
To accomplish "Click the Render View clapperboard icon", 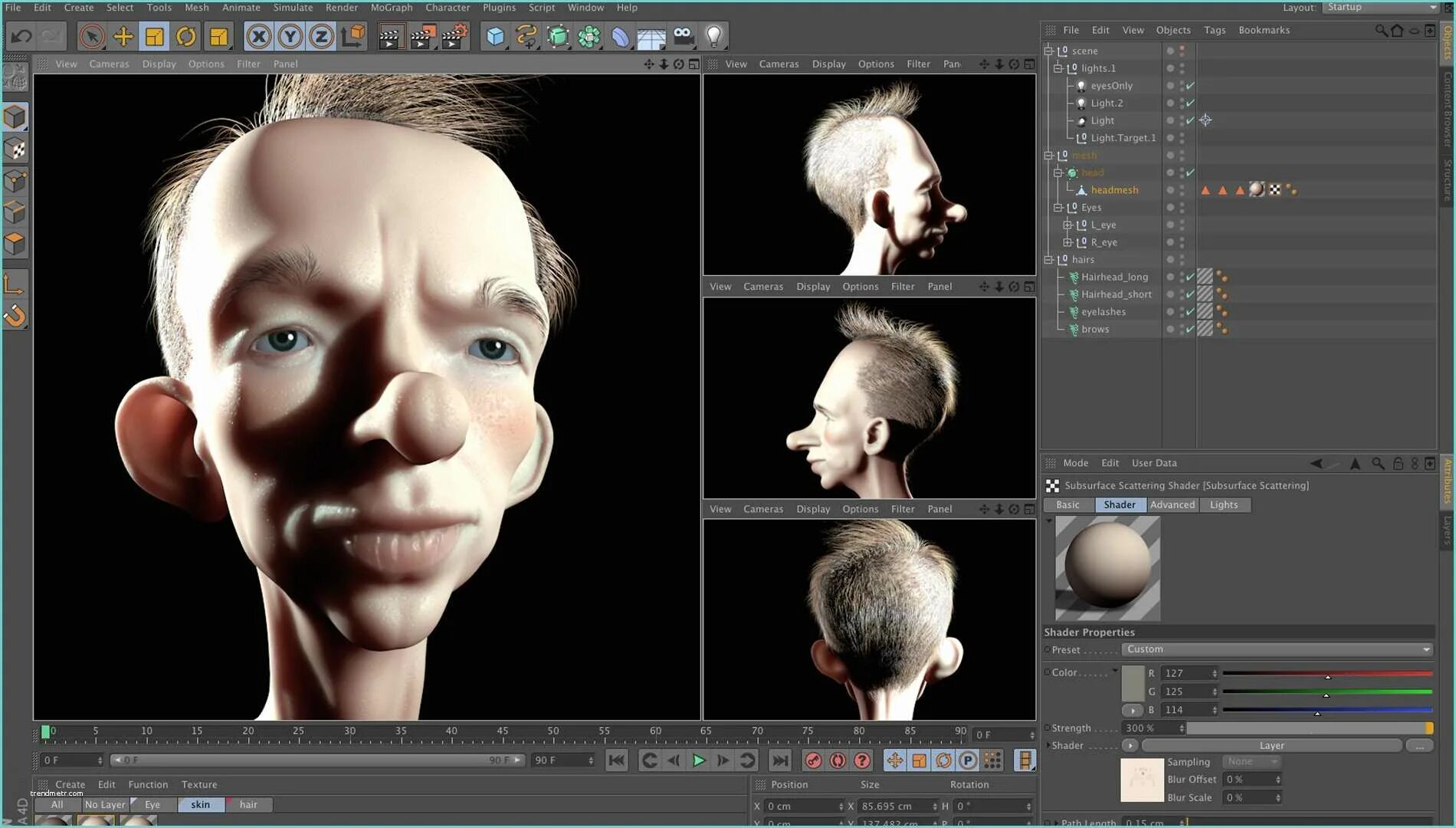I will click(391, 36).
